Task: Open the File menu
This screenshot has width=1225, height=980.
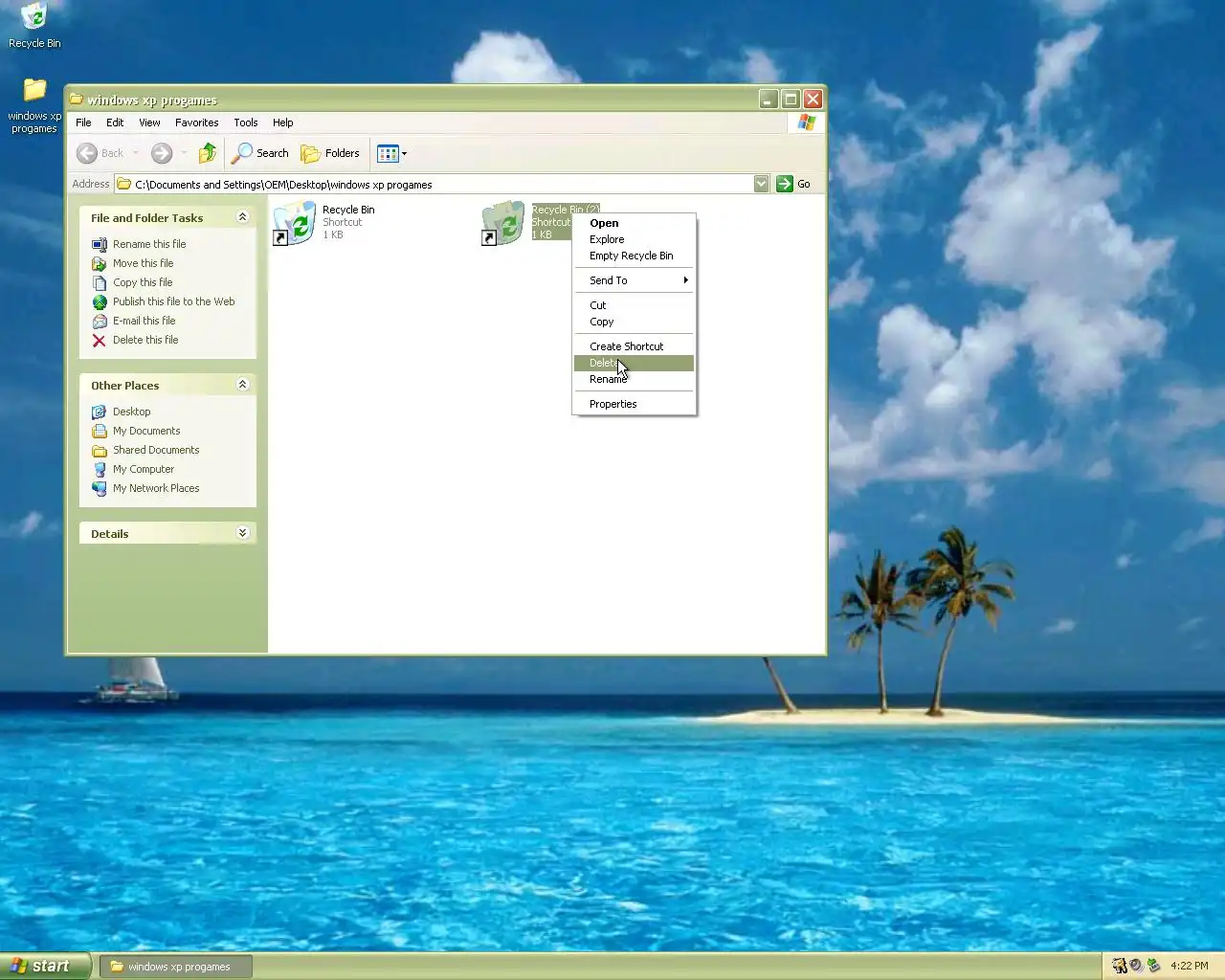Action: click(83, 122)
